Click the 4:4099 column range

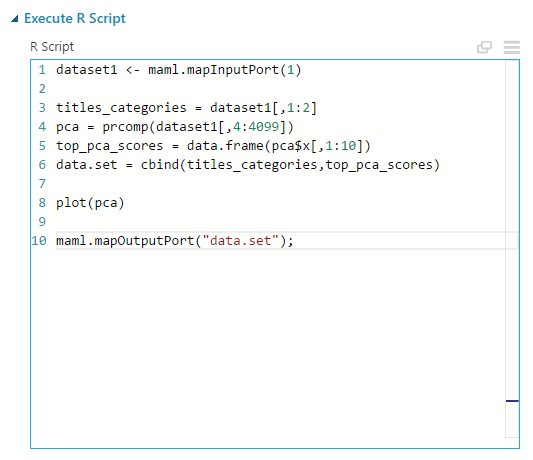click(256, 127)
